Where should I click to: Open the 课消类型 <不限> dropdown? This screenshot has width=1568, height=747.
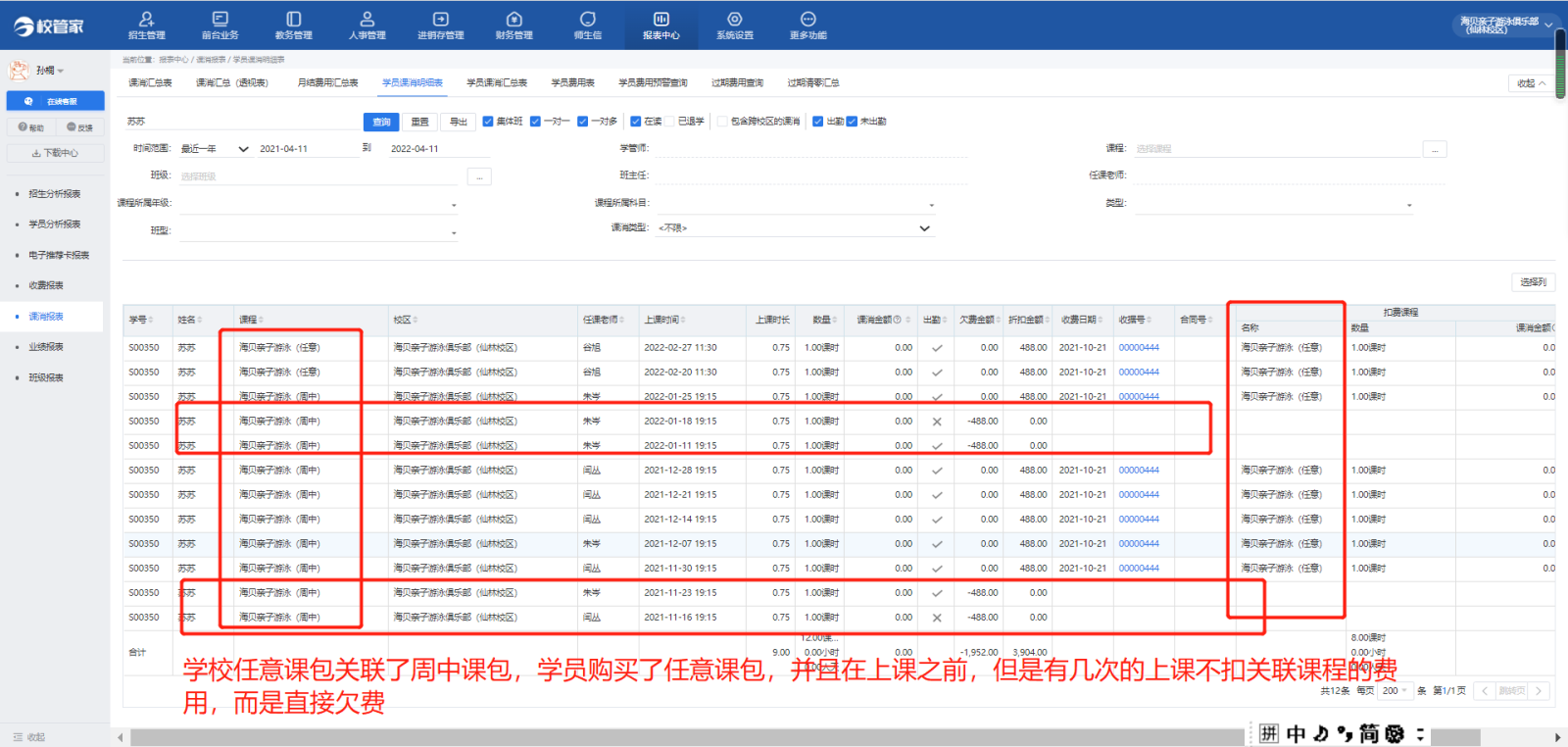click(795, 227)
